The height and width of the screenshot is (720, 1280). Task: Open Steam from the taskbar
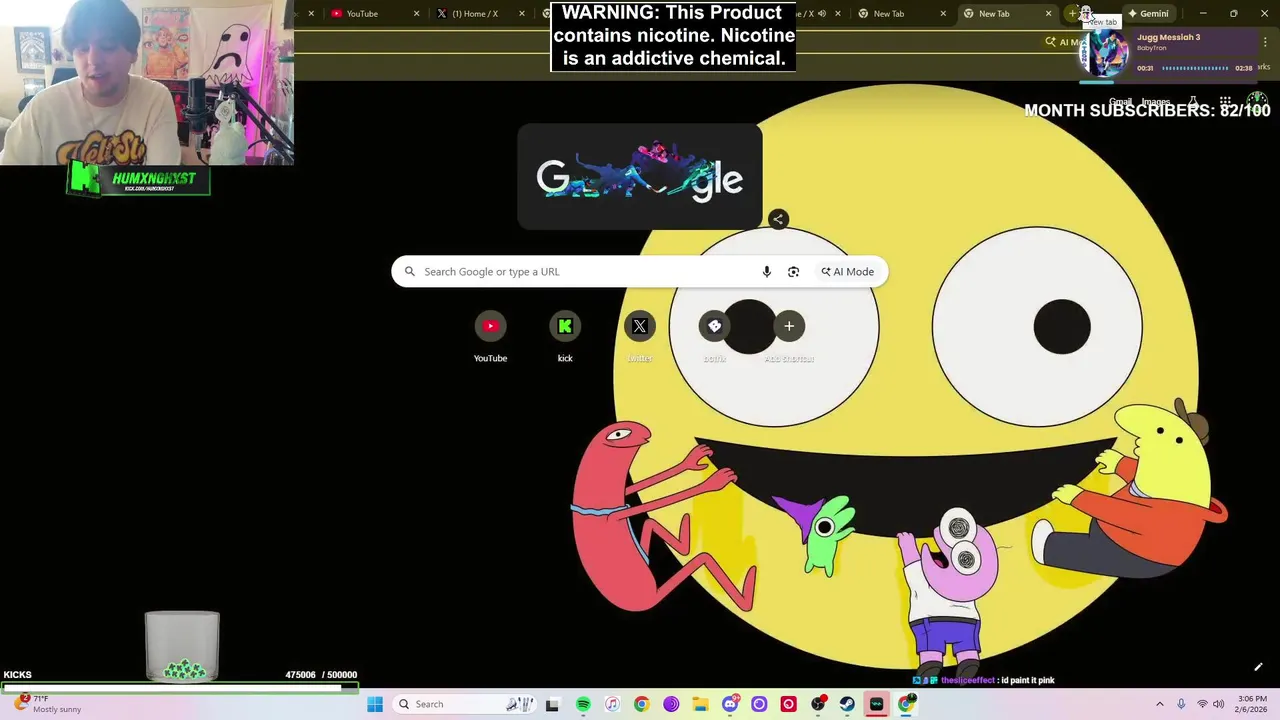pos(847,704)
